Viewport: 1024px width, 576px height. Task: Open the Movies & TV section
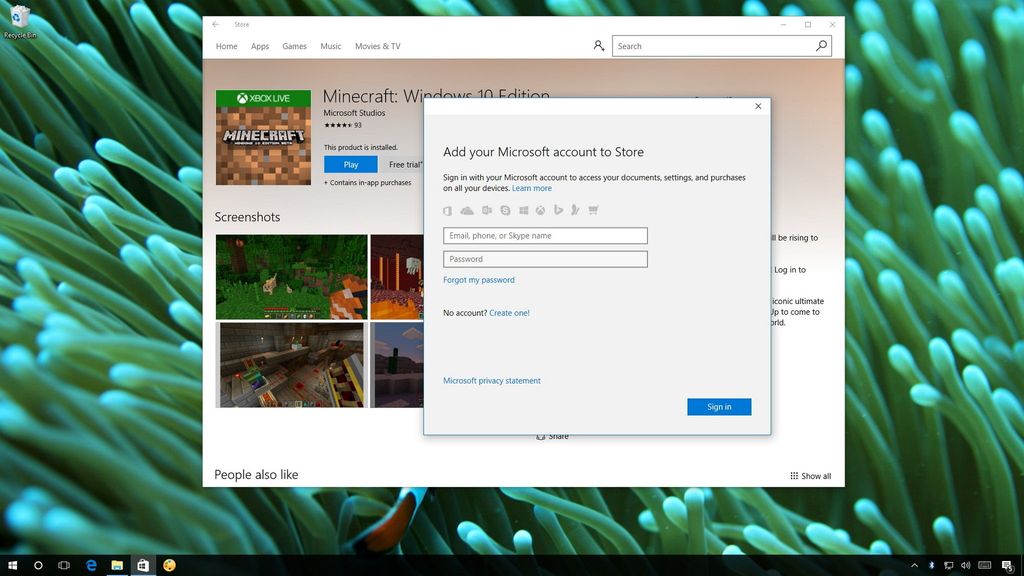[x=377, y=46]
